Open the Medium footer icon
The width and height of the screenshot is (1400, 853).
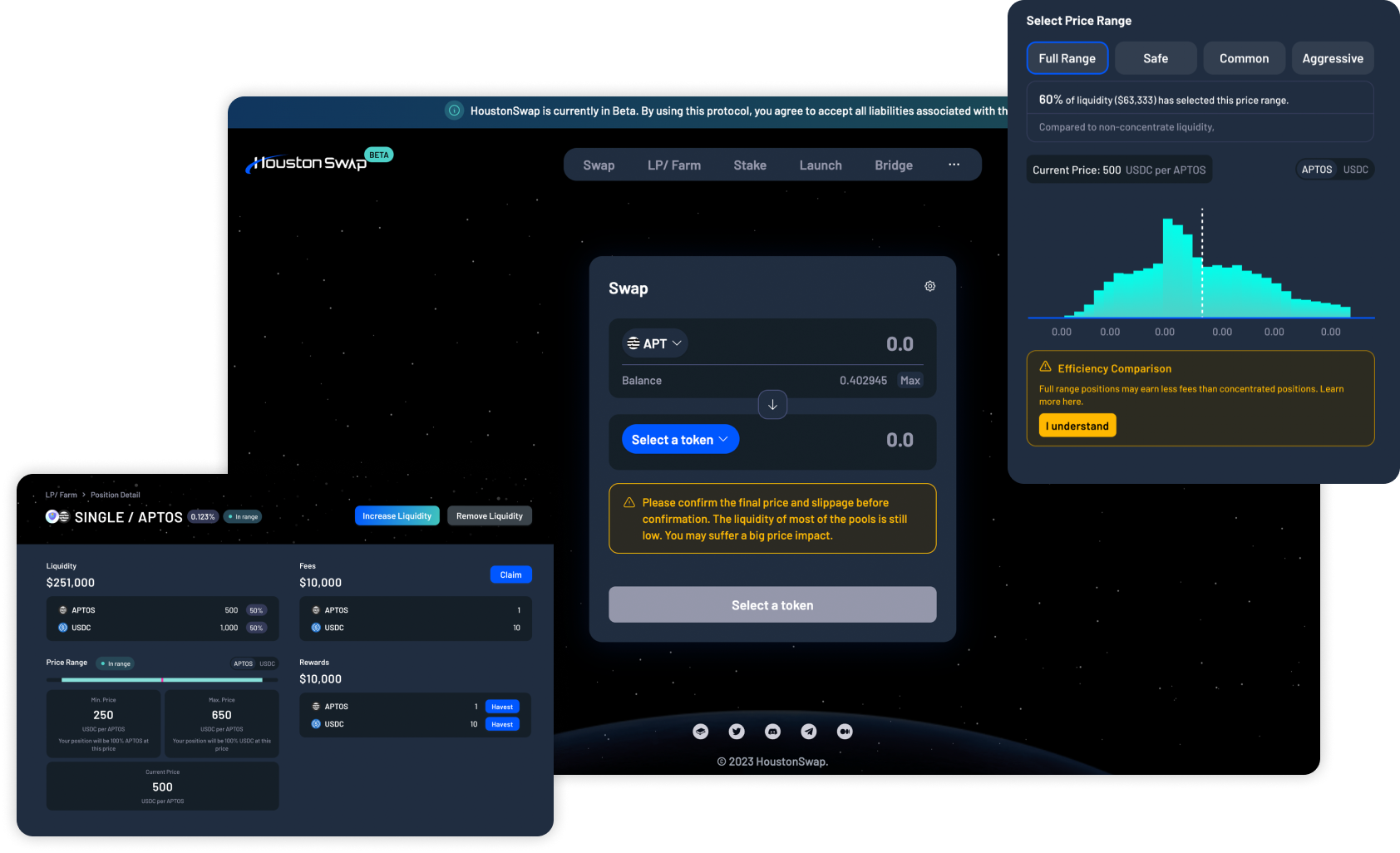point(845,732)
